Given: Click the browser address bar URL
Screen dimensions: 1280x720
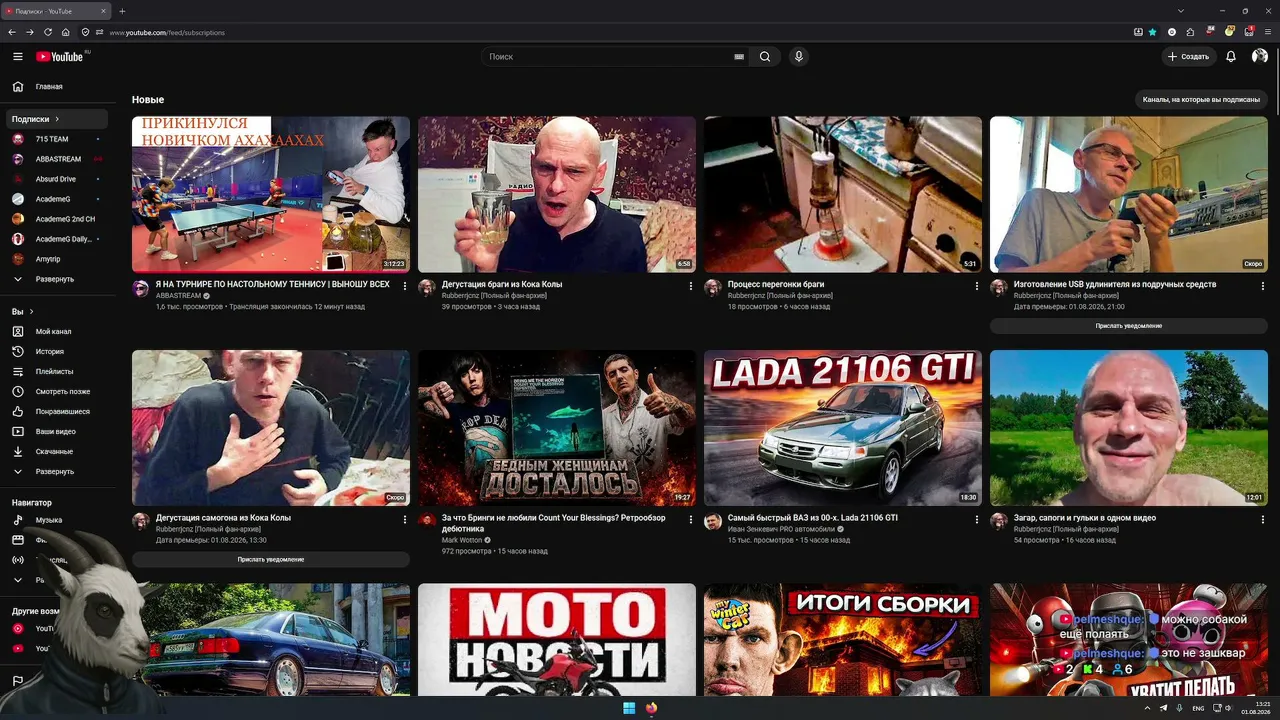Looking at the screenshot, I should tap(166, 33).
